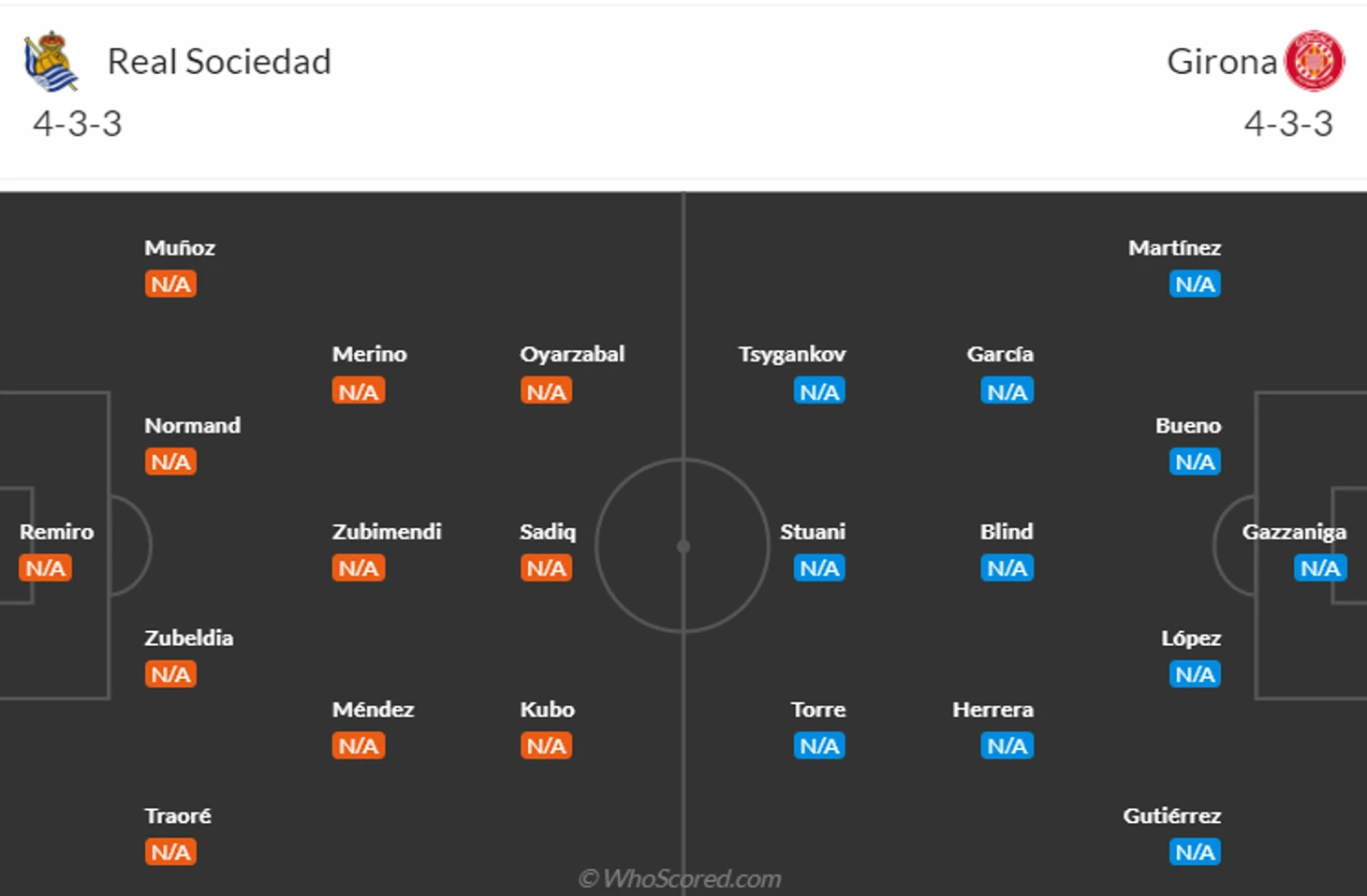Click the pitch center spot
Viewport: 1367px width, 896px height.
(x=683, y=546)
